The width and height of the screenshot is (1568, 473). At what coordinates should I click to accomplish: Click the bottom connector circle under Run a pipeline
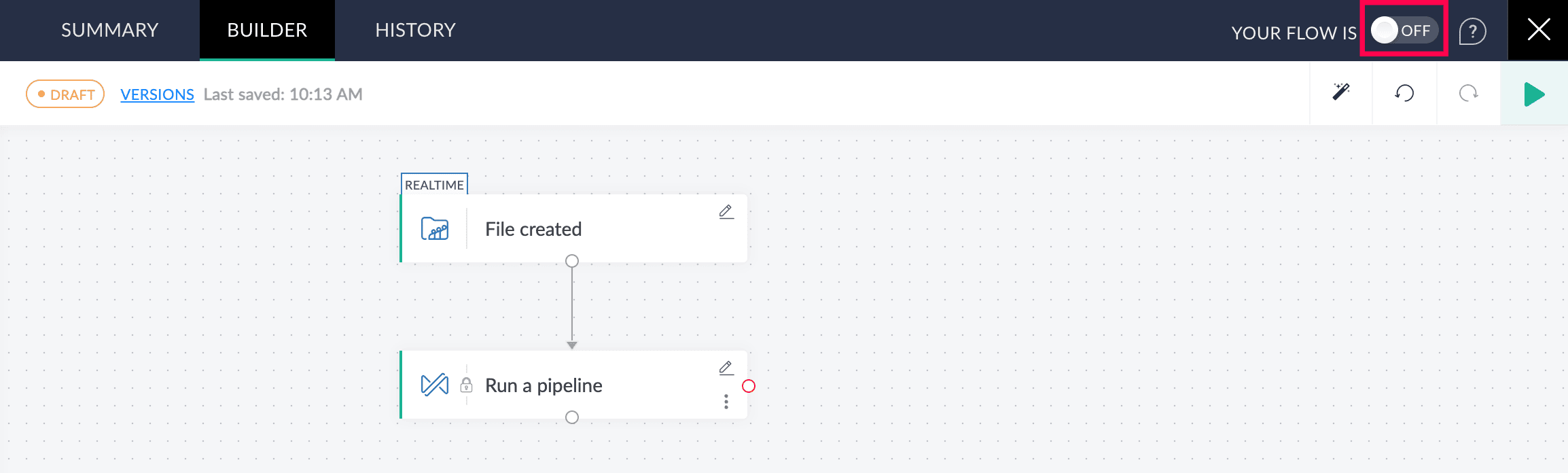pos(572,417)
